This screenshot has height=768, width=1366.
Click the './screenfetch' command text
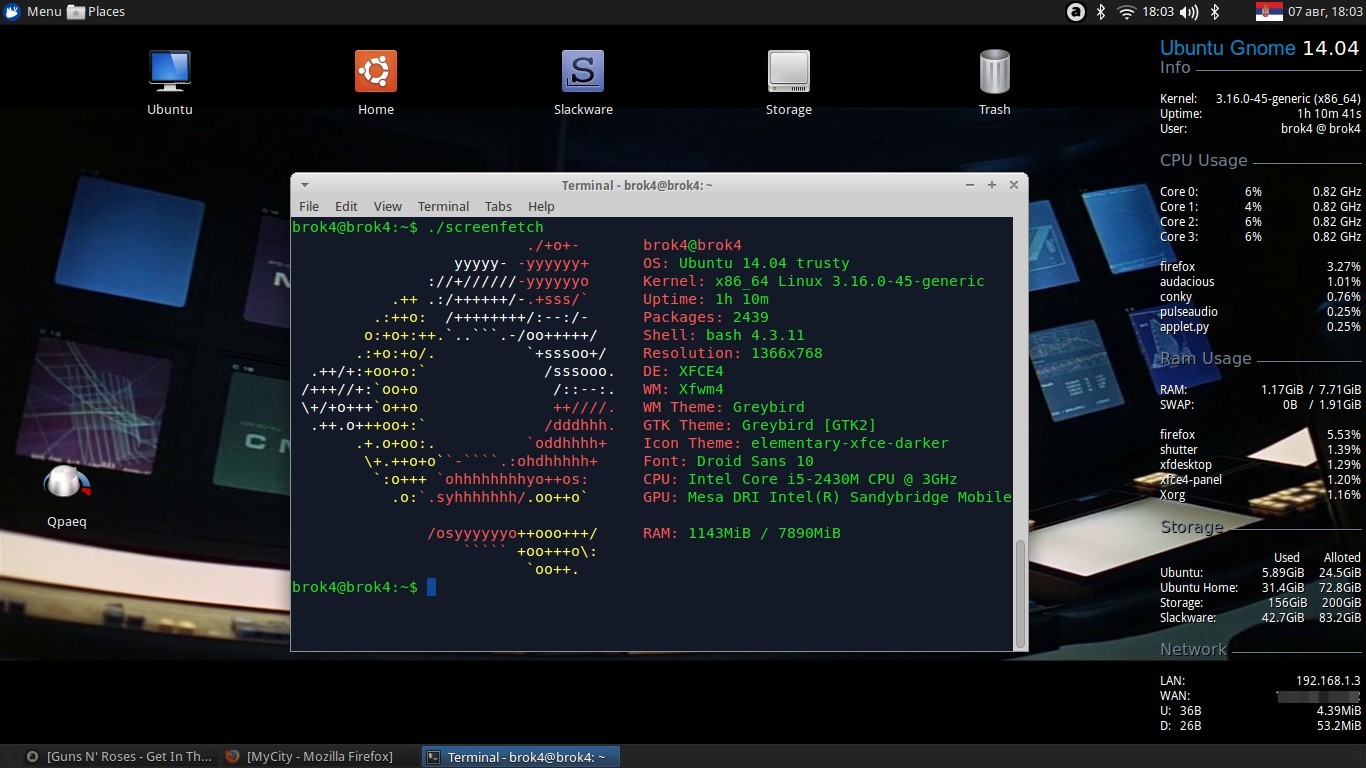[x=485, y=227]
